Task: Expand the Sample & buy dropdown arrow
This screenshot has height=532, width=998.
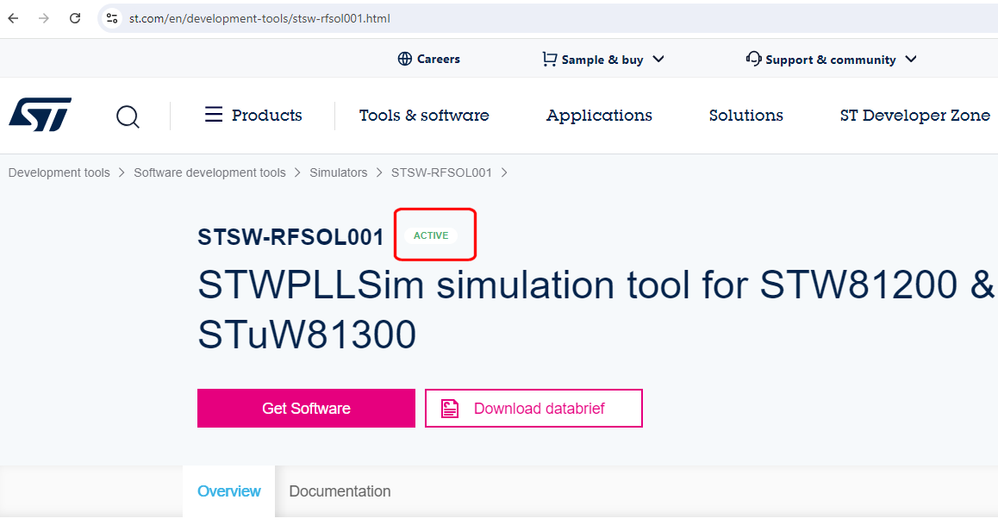Action: tap(659, 59)
